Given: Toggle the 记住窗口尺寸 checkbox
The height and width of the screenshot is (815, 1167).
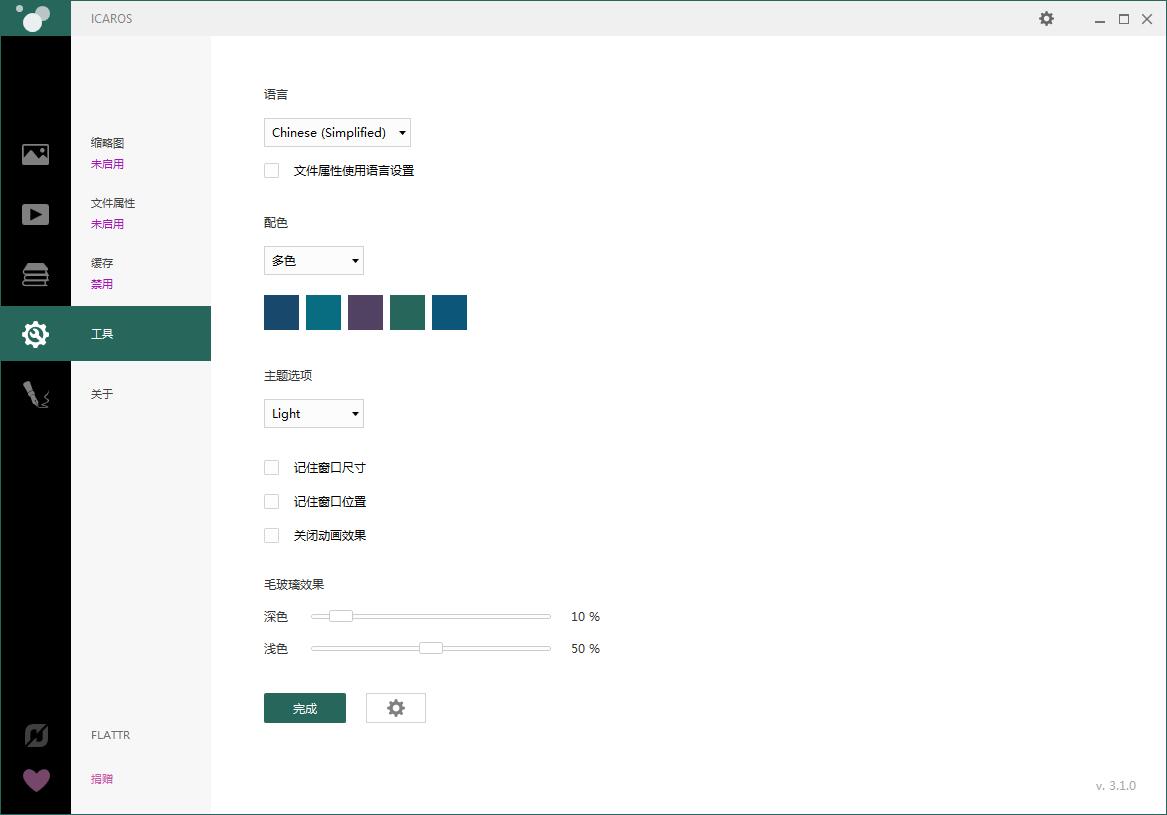Looking at the screenshot, I should tap(272, 468).
